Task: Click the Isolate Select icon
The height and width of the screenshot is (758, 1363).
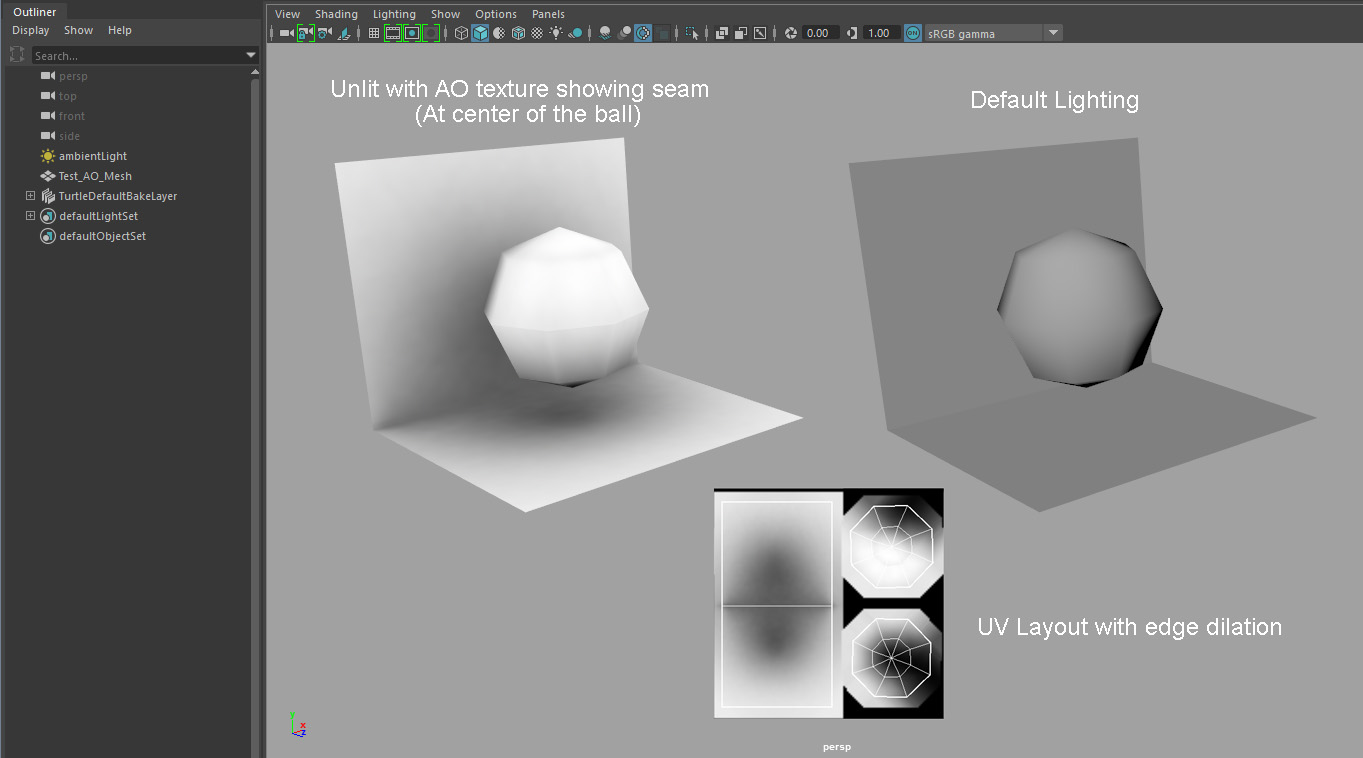Action: click(691, 33)
